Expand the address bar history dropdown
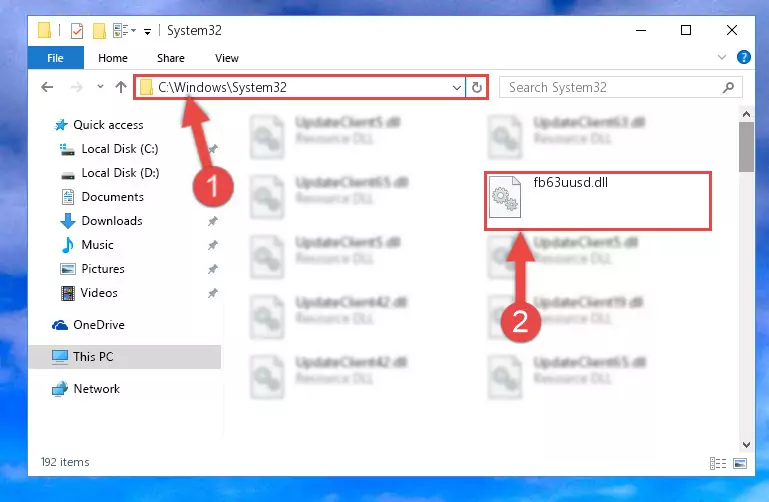Viewport: 769px width, 502px height. pos(457,88)
